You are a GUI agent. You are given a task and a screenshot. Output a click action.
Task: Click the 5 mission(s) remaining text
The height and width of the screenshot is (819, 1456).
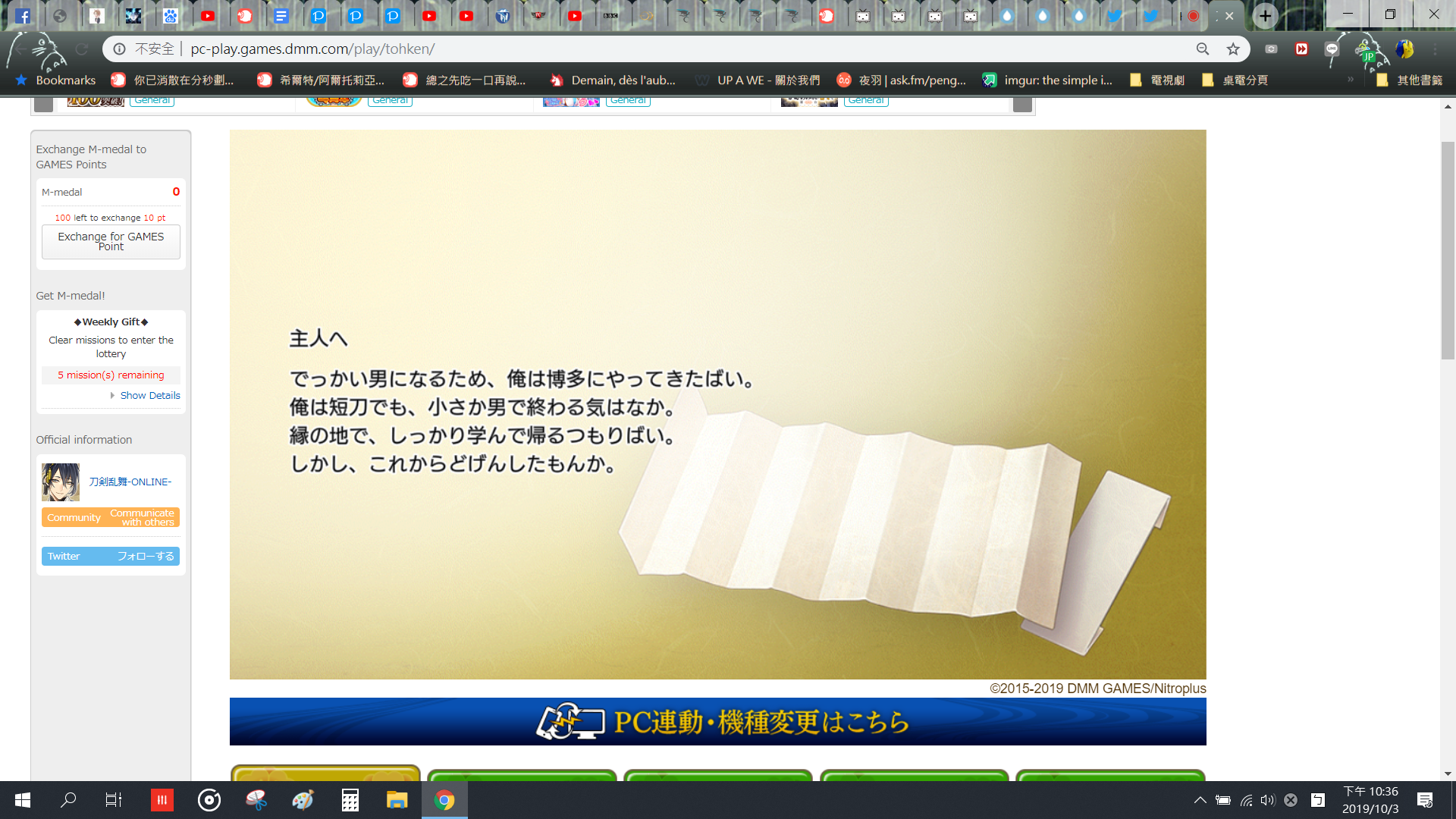(111, 375)
